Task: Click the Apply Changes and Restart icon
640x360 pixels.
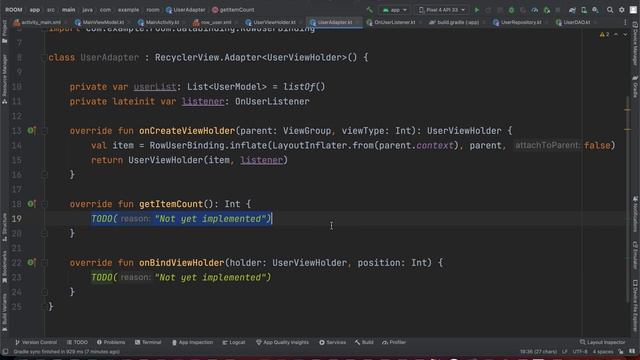Action: (488, 10)
